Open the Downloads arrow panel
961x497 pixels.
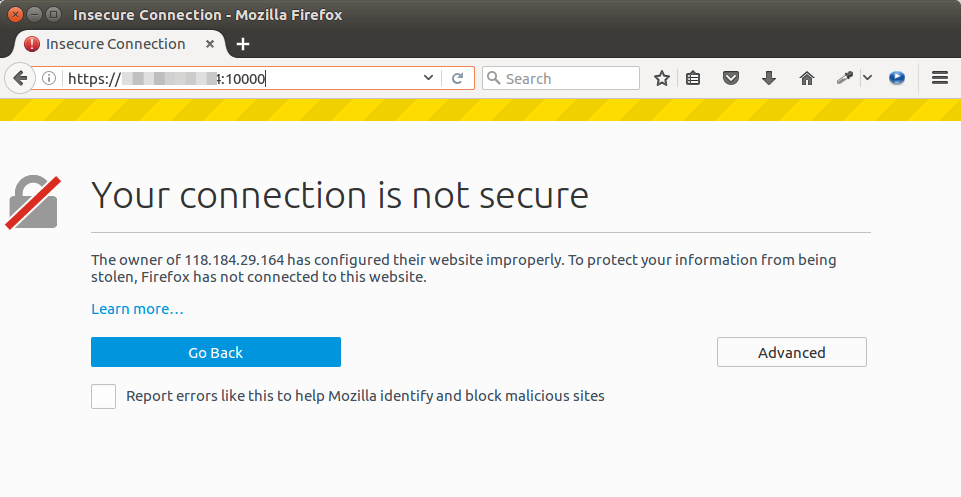coord(769,78)
